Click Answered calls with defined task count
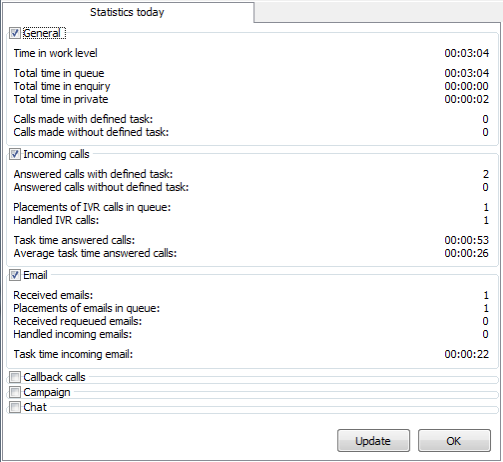Screen dimensions: 503x462 coord(486,174)
